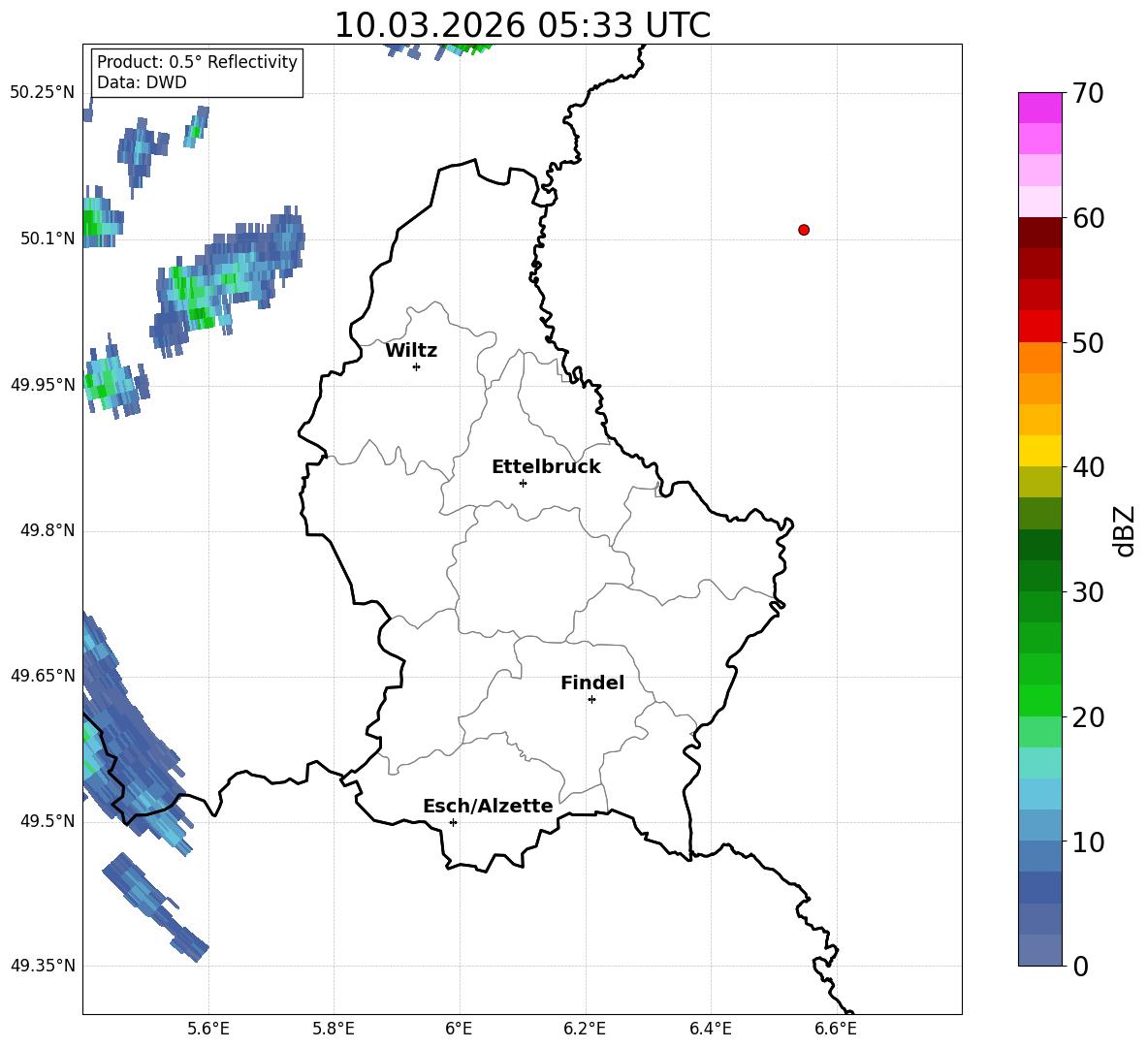Click the 5.6°E longitude label
The width and height of the screenshot is (1148, 1048).
207,1029
